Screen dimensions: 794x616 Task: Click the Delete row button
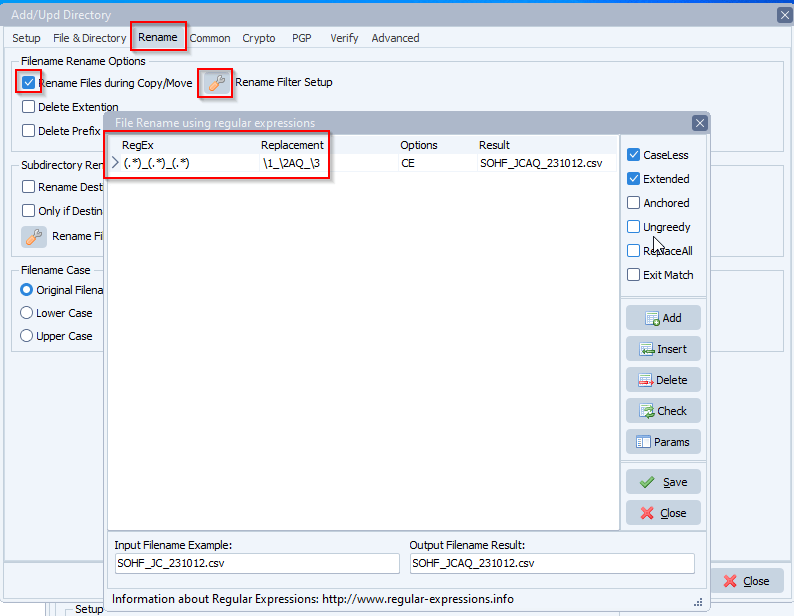(x=663, y=380)
